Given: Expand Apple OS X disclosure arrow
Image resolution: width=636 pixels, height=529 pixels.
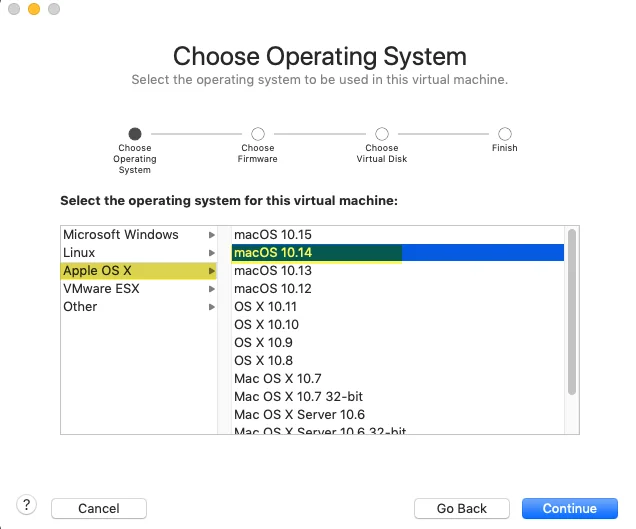Looking at the screenshot, I should tap(211, 271).
